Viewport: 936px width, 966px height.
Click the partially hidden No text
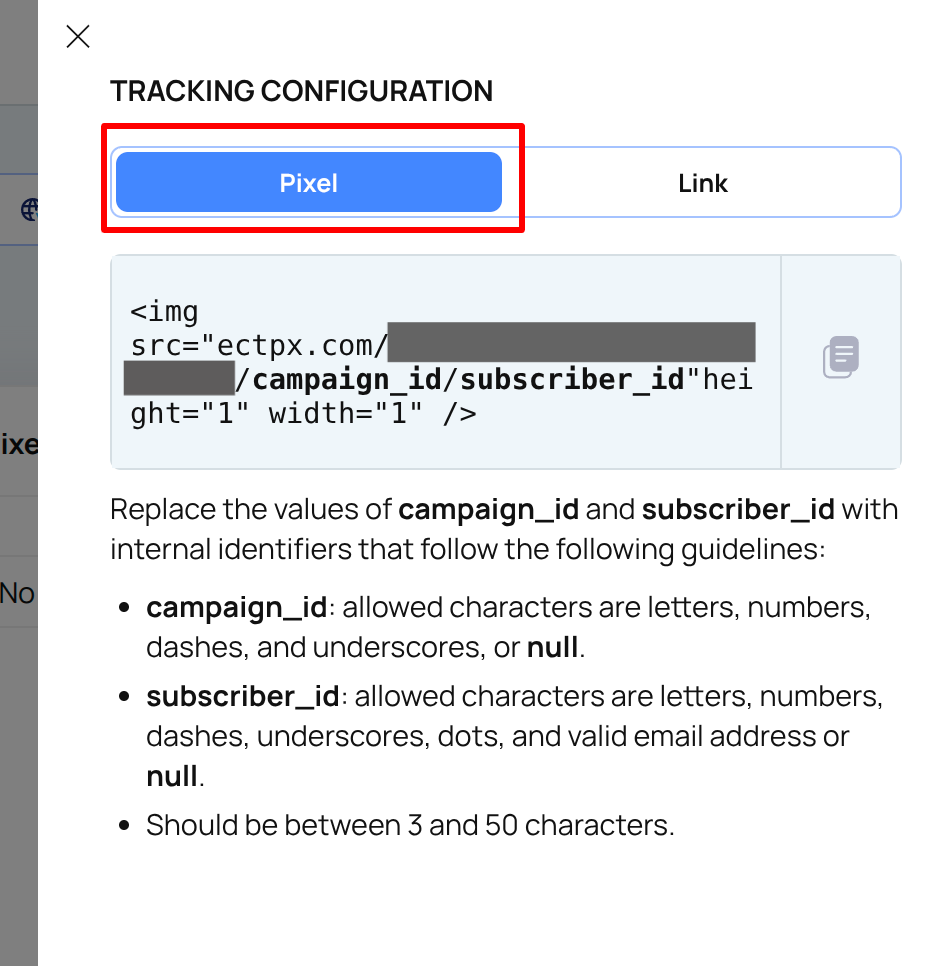(17, 593)
